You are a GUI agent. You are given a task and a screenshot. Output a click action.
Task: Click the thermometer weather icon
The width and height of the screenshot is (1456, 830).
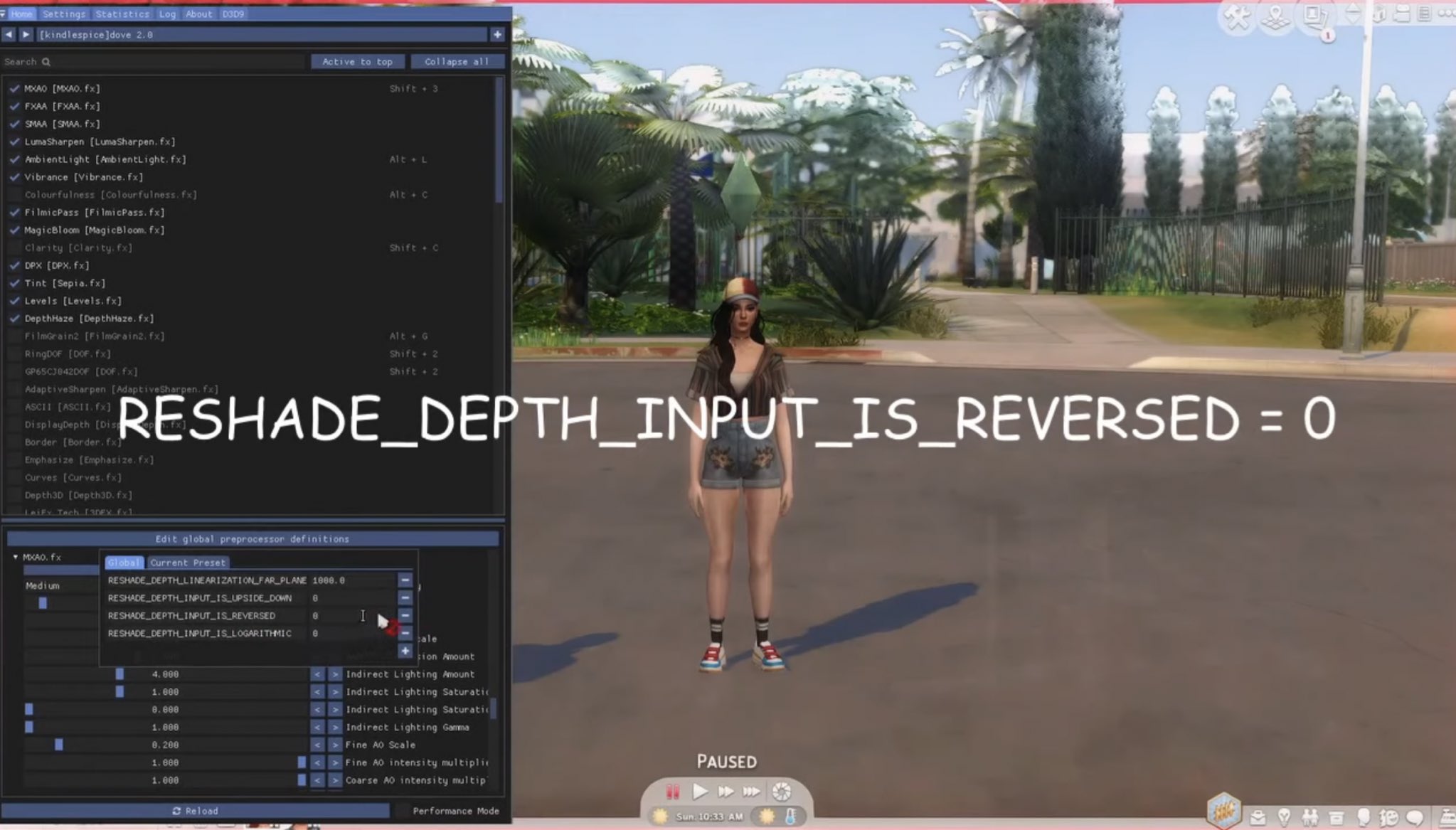791,816
